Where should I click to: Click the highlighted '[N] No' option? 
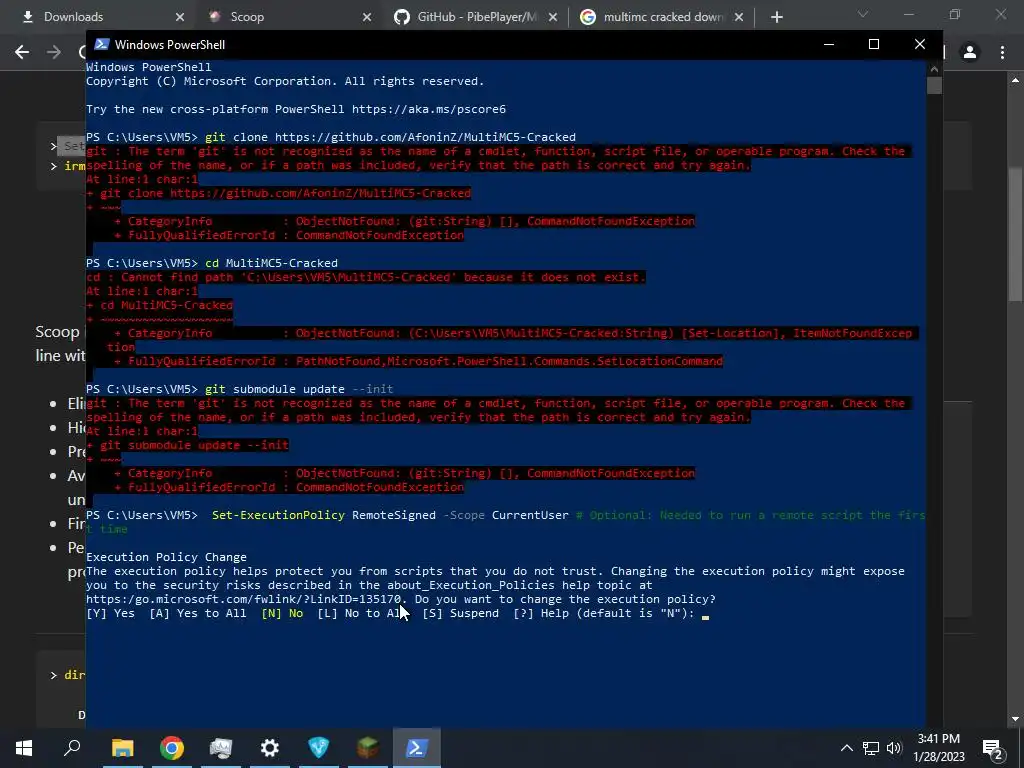coord(282,613)
